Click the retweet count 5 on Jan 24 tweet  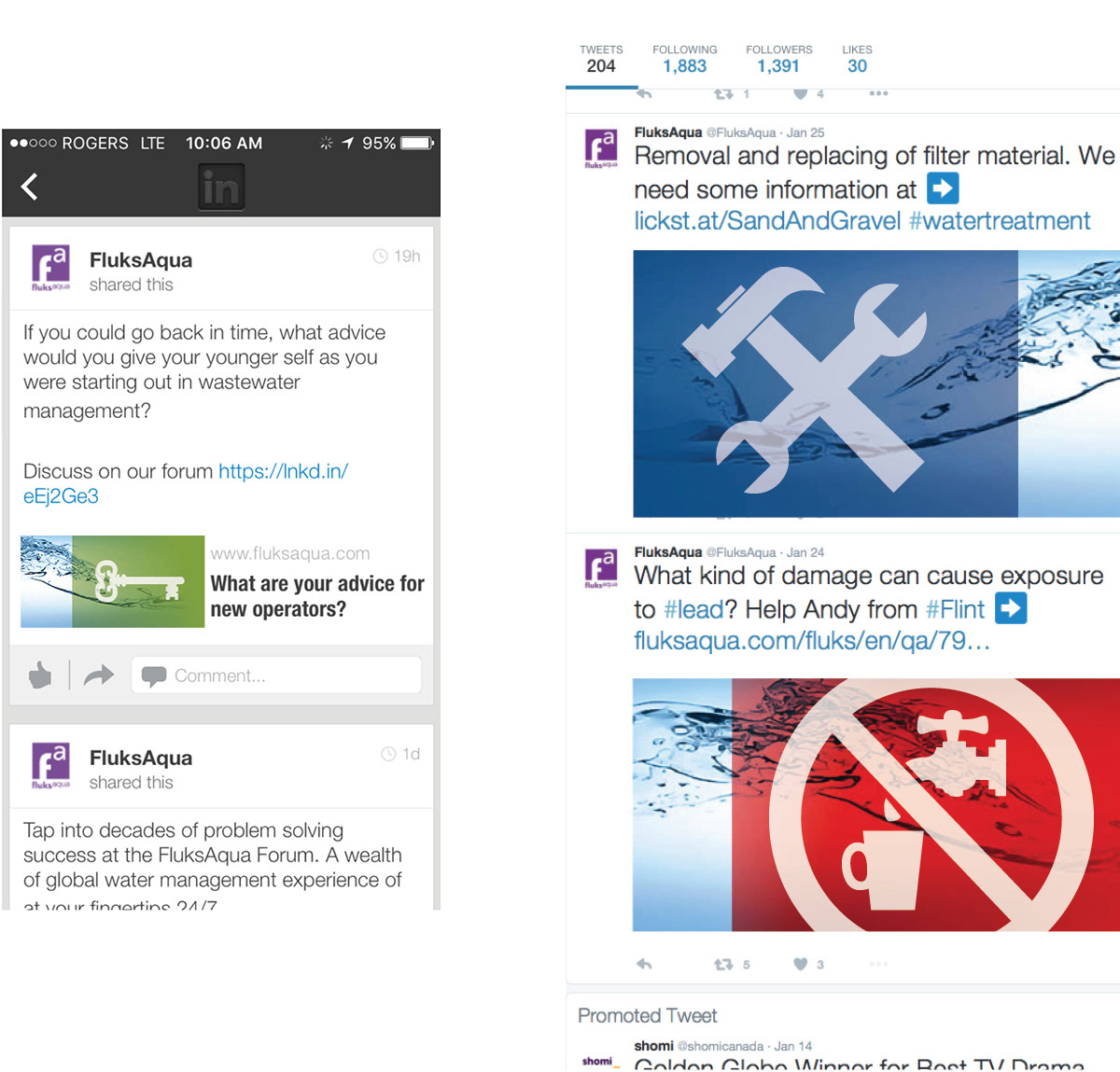tap(746, 965)
